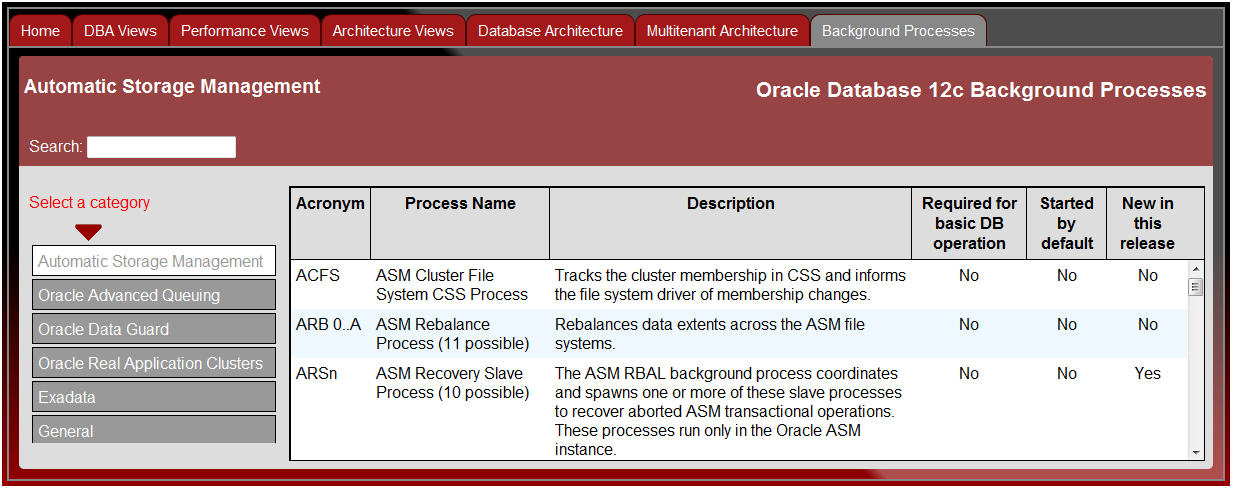Click Automatic Storage Management heading
The width and height of the screenshot is (1233, 489).
tap(172, 86)
